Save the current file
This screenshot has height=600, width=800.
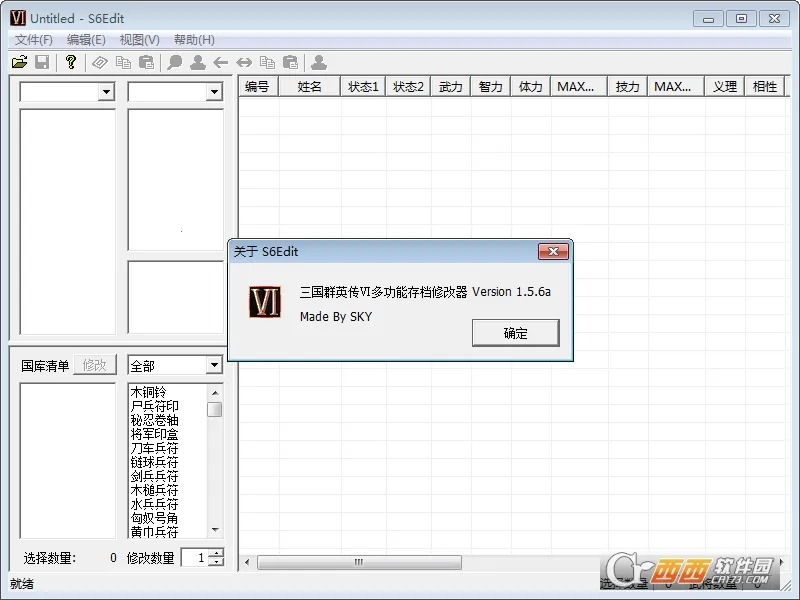click(x=42, y=61)
